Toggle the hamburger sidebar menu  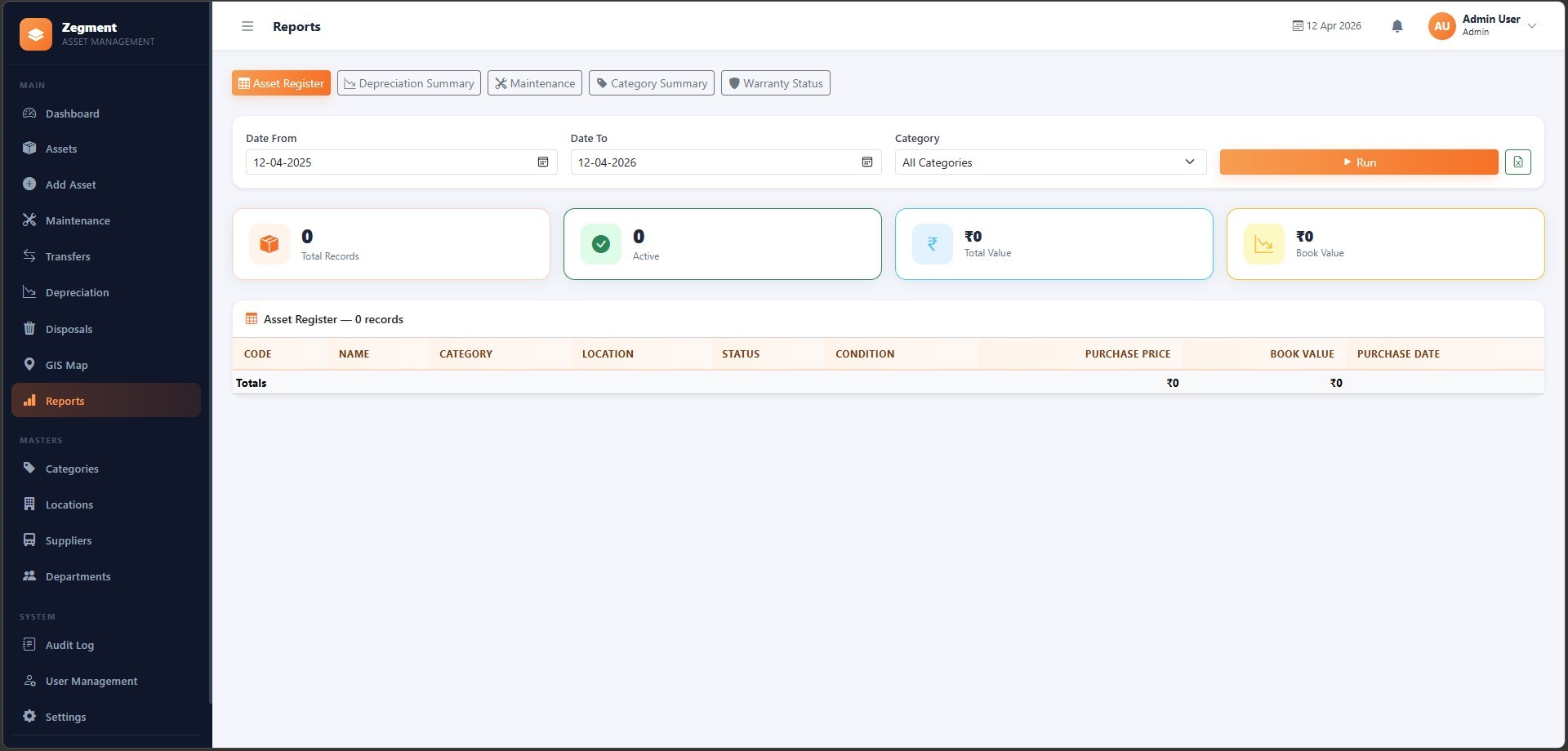pyautogui.click(x=247, y=26)
